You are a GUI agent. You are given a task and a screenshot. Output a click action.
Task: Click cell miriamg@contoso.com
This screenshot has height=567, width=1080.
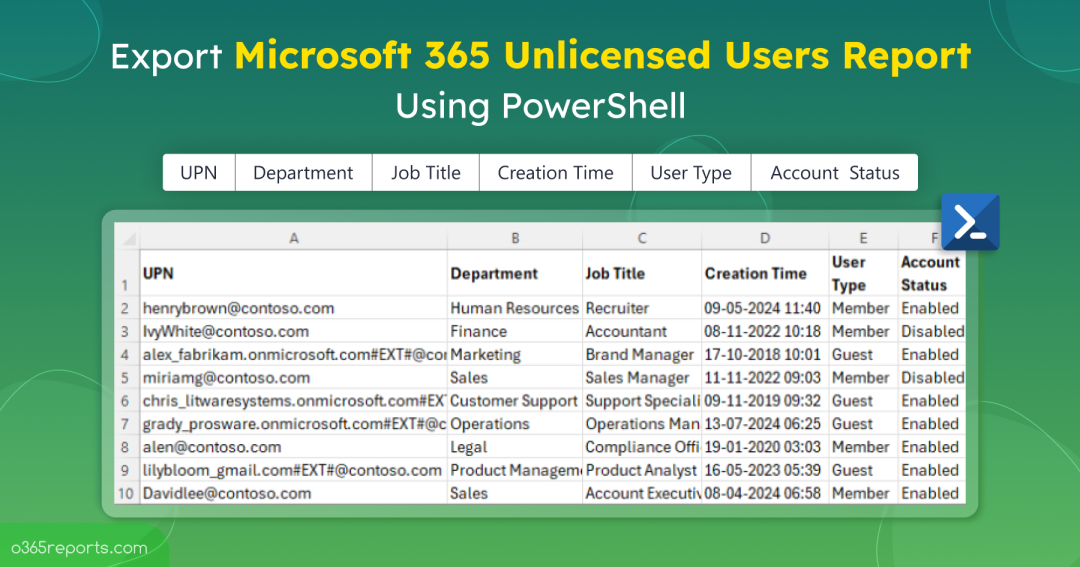tap(293, 378)
